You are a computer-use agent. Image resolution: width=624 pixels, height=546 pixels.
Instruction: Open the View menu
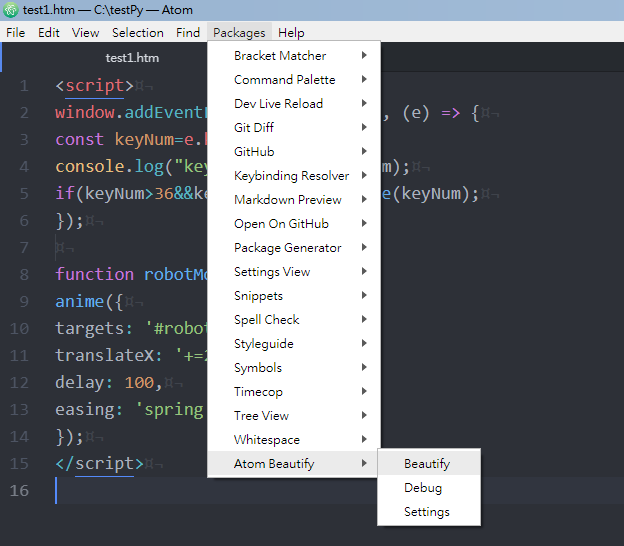point(85,33)
